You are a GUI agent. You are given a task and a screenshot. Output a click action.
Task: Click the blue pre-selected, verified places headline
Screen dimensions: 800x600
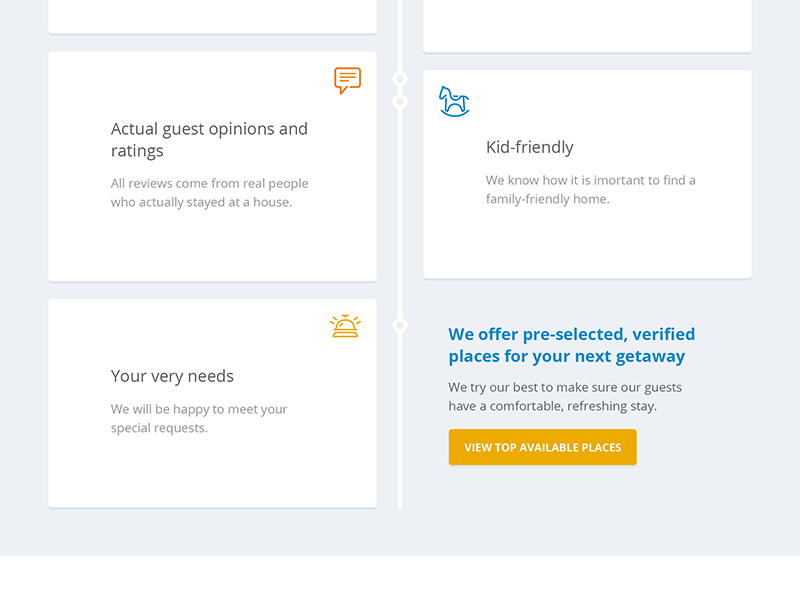click(571, 345)
